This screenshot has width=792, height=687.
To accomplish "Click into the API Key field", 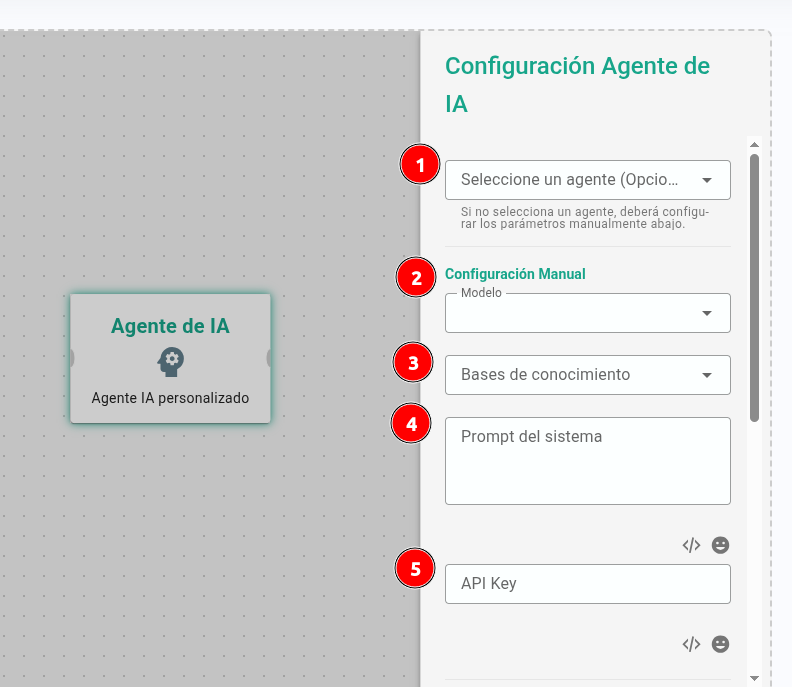I will [x=587, y=584].
